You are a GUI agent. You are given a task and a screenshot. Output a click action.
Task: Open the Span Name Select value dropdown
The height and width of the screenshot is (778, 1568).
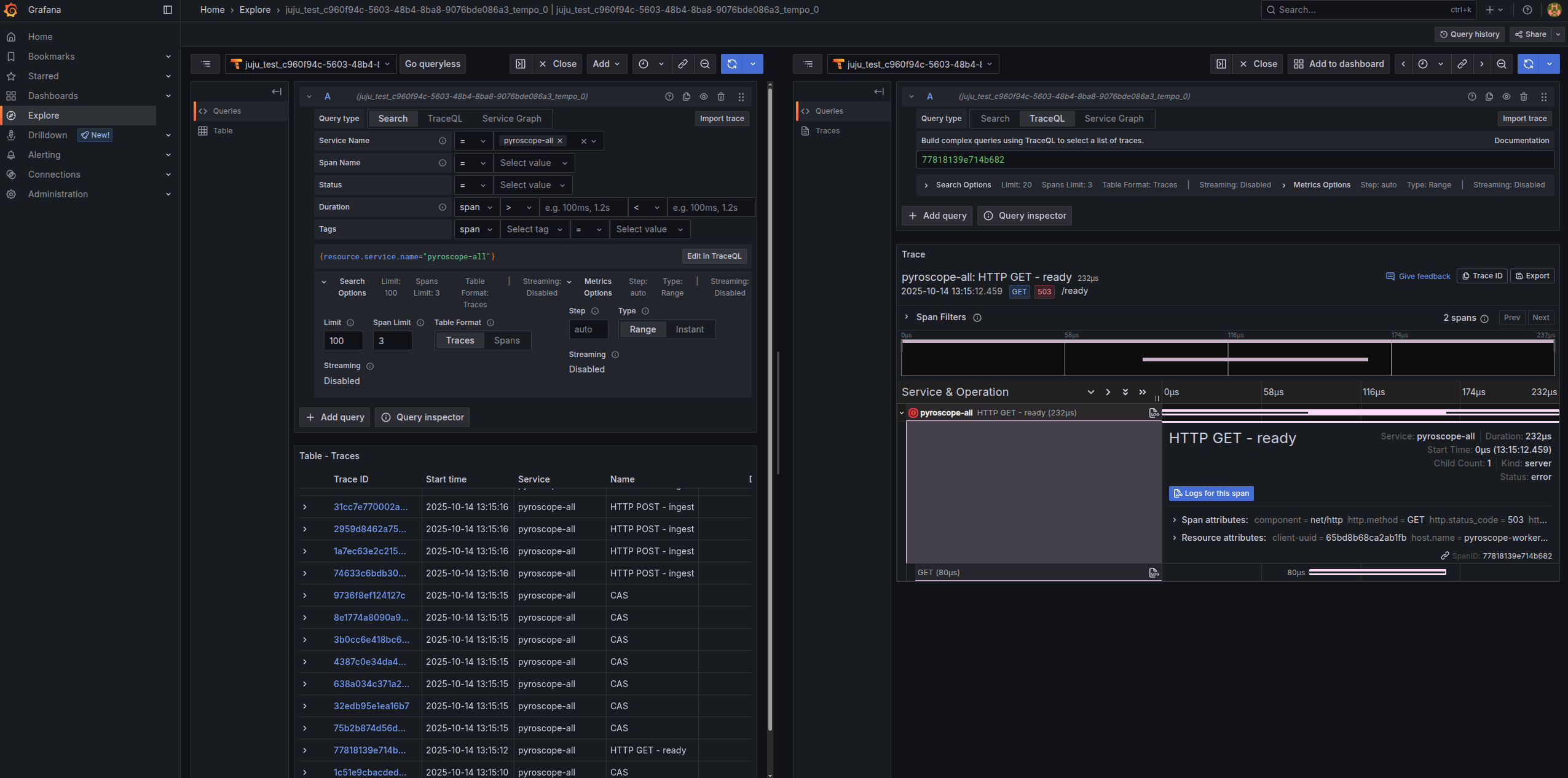point(533,163)
